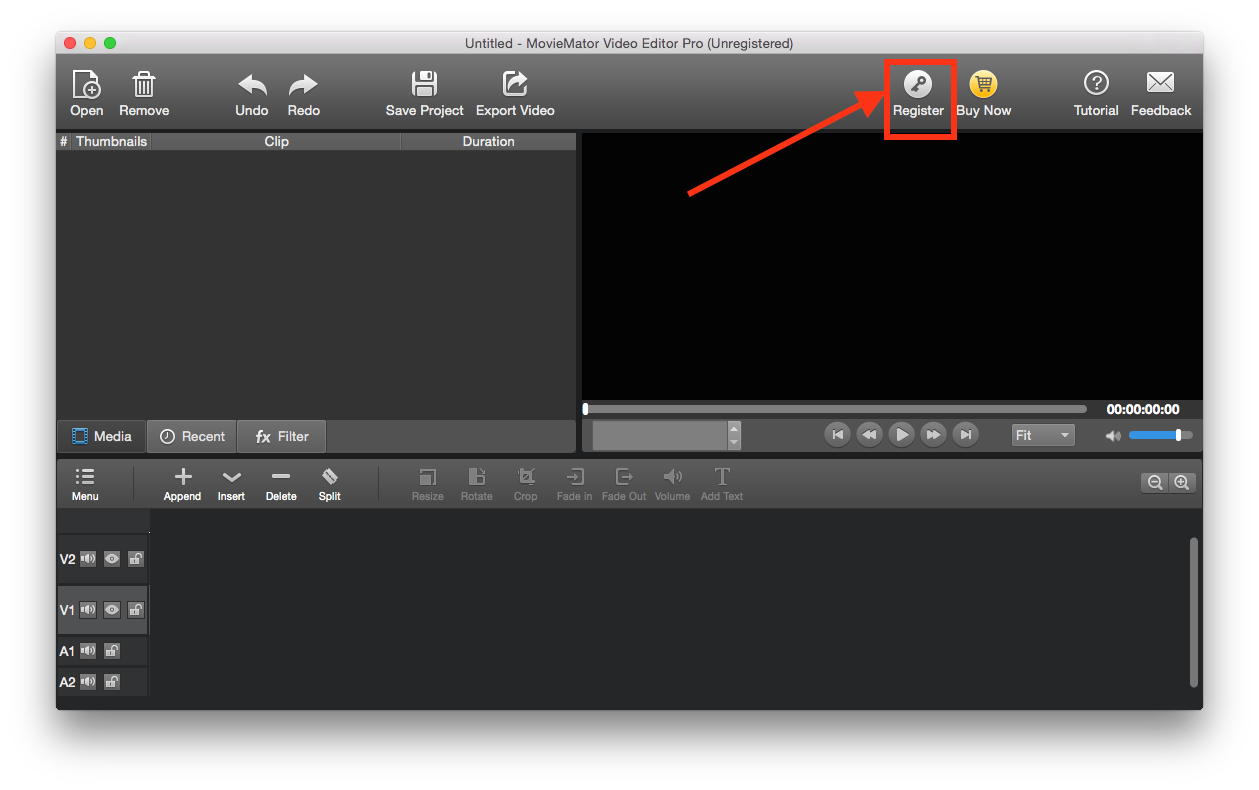The image size is (1259, 790).
Task: Open the Buy Now shopping cart
Action: pyautogui.click(x=983, y=84)
